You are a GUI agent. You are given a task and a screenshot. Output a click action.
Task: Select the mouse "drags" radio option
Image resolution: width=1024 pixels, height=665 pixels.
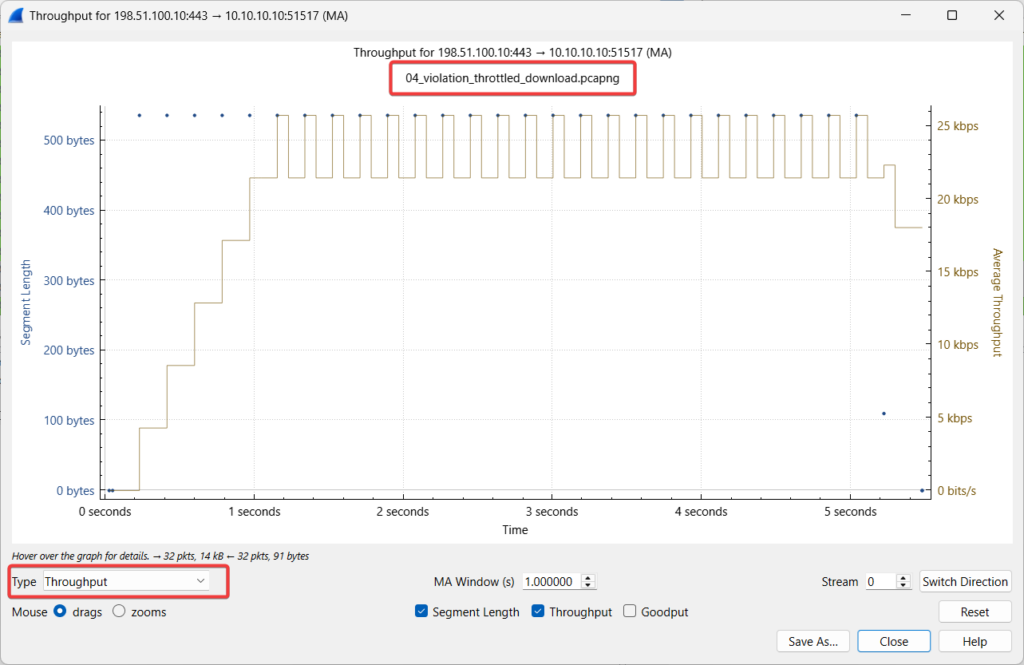pyautogui.click(x=60, y=612)
